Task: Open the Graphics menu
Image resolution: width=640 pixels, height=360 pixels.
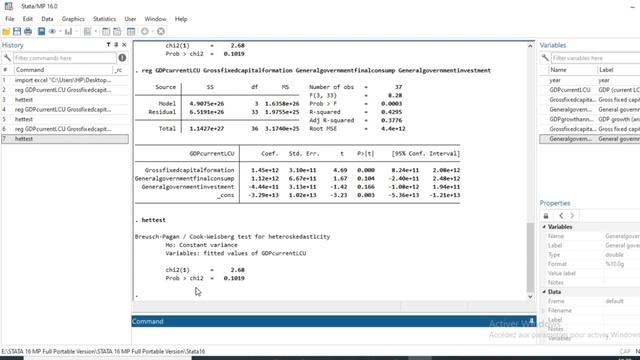Action: click(x=73, y=19)
